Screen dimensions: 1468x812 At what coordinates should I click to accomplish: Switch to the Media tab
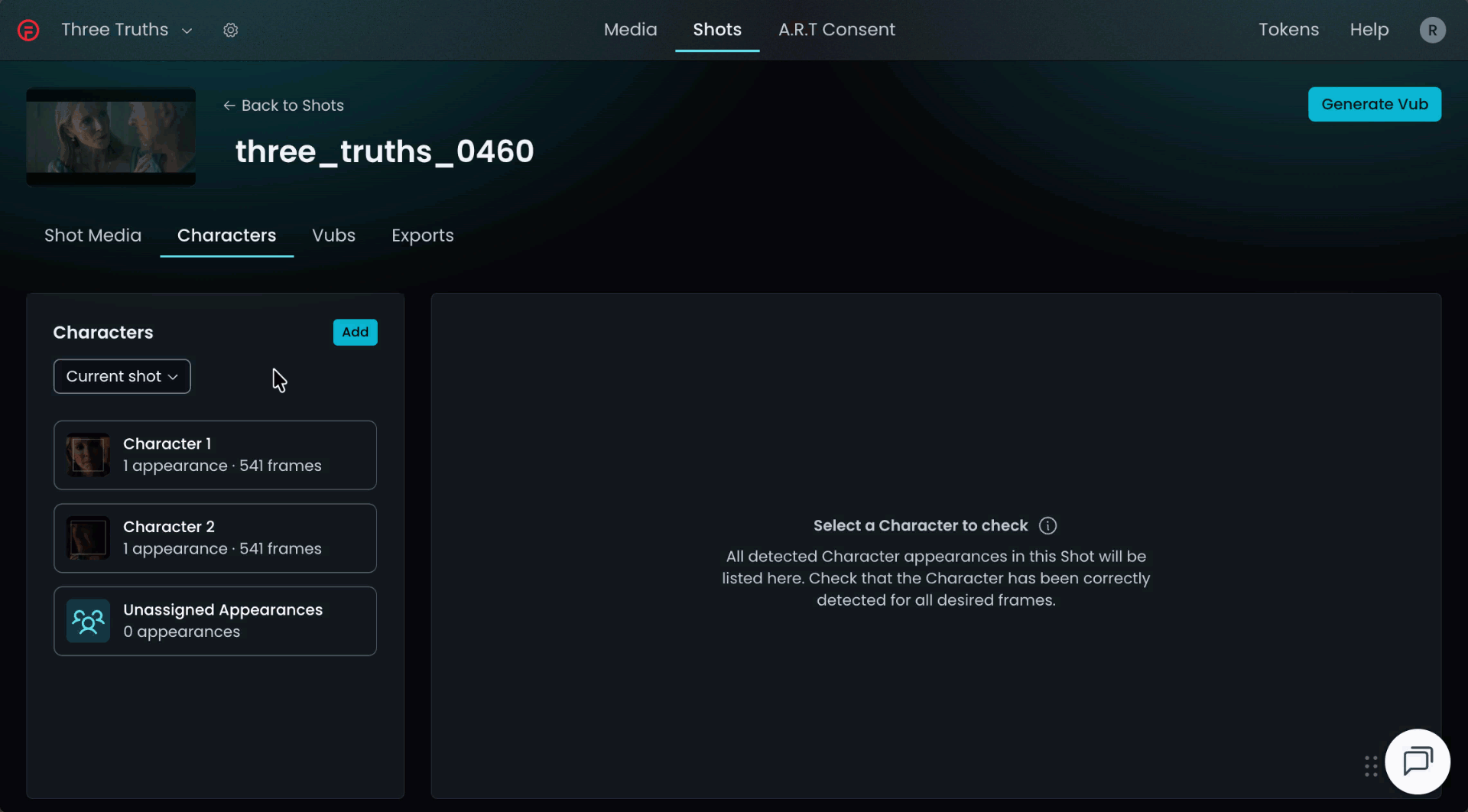(630, 30)
